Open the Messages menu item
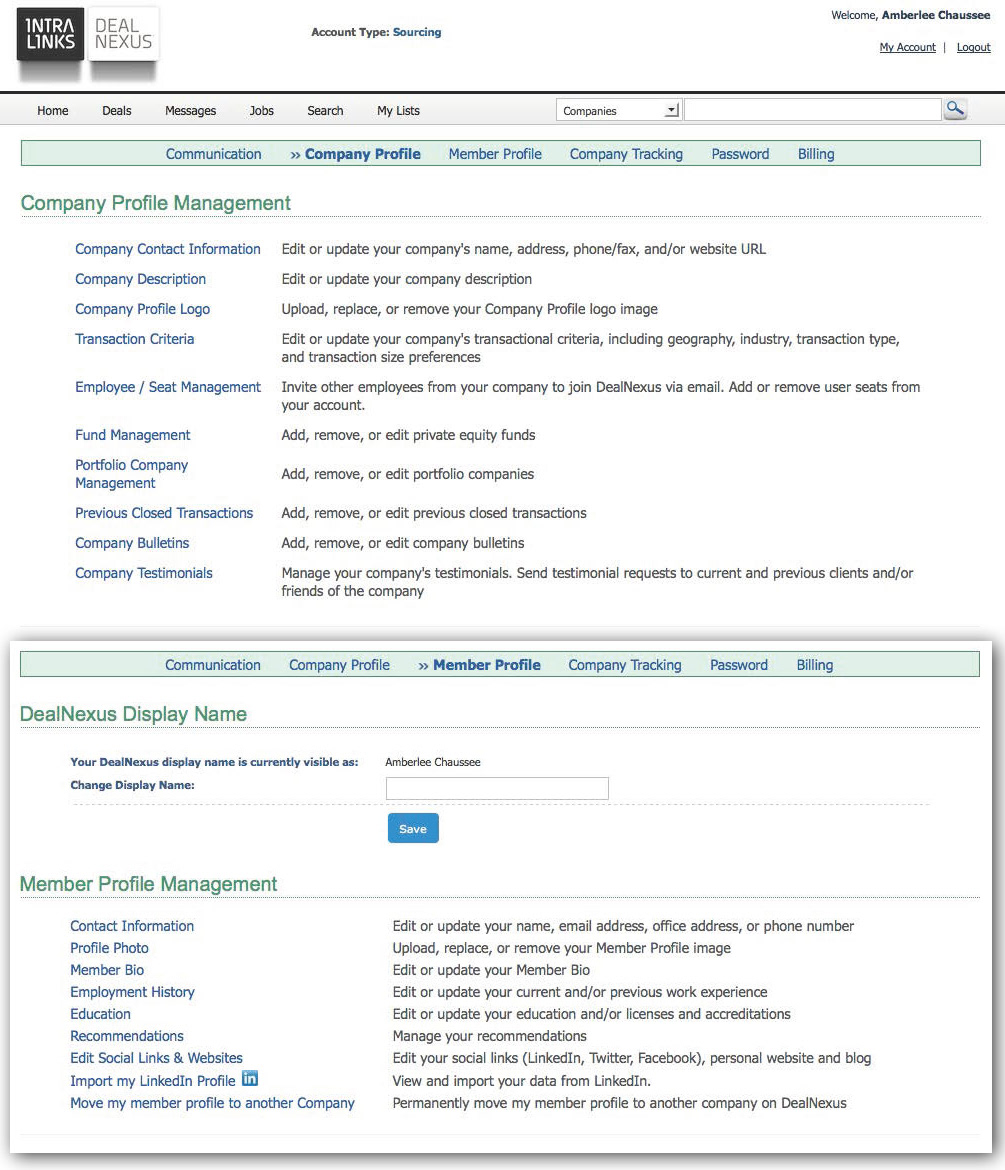 [x=190, y=110]
